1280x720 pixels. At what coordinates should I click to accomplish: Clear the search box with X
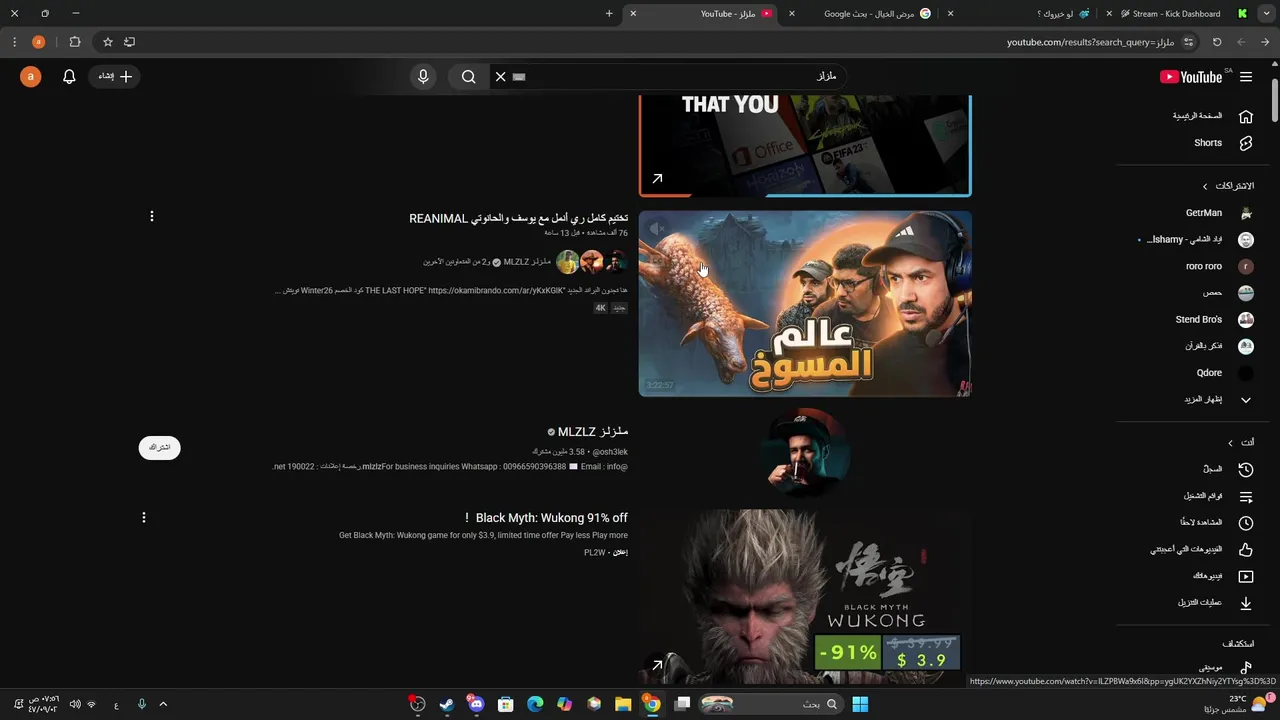point(501,77)
